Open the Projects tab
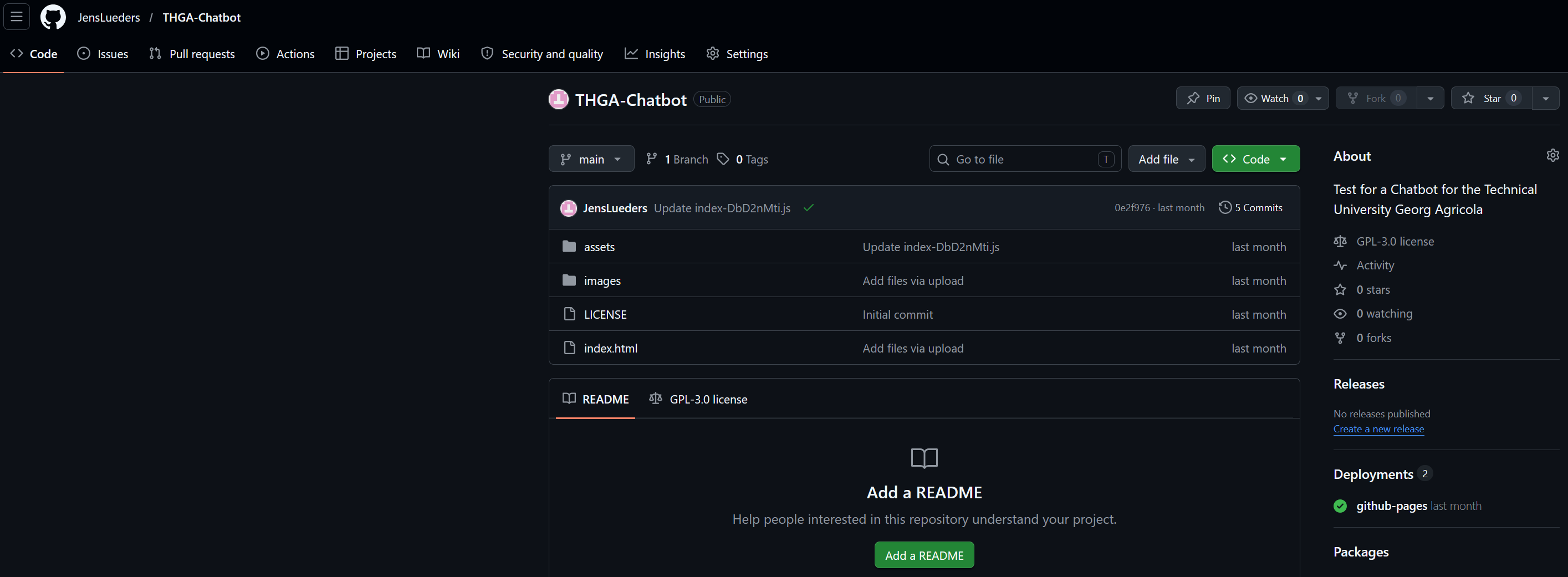 366,54
